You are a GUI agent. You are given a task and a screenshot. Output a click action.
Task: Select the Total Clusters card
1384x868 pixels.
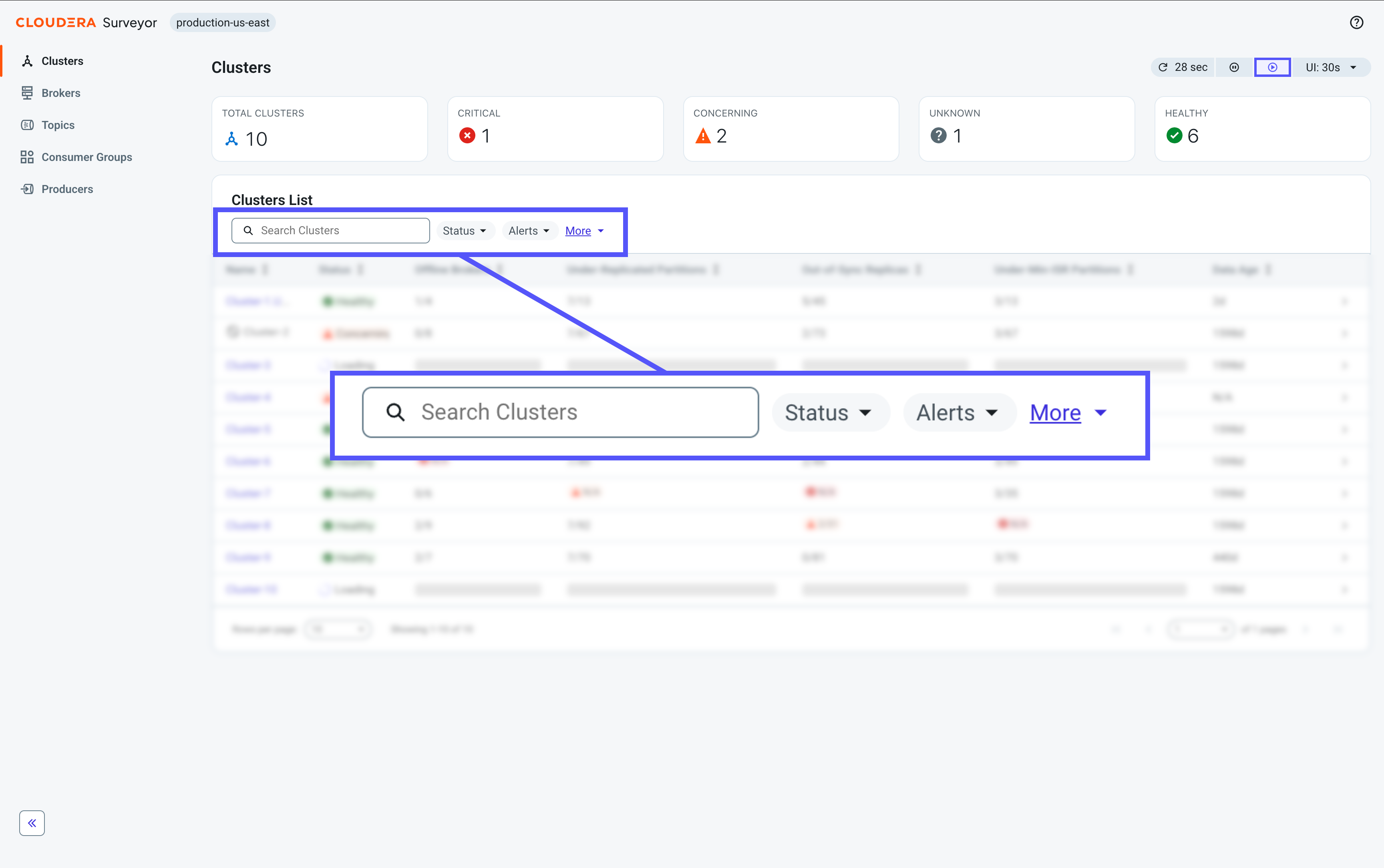[x=320, y=129]
